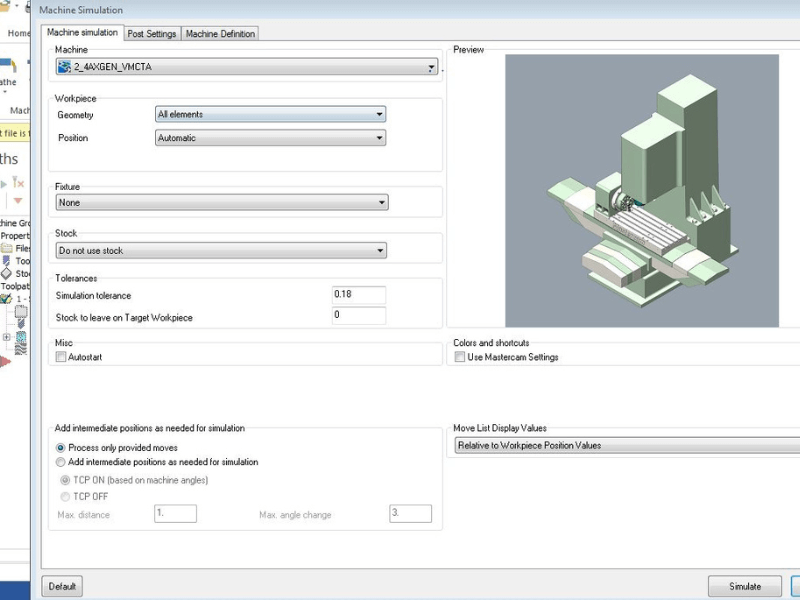
Task: Click the red insert arrow in Toolpaths tree
Action: pos(4,362)
